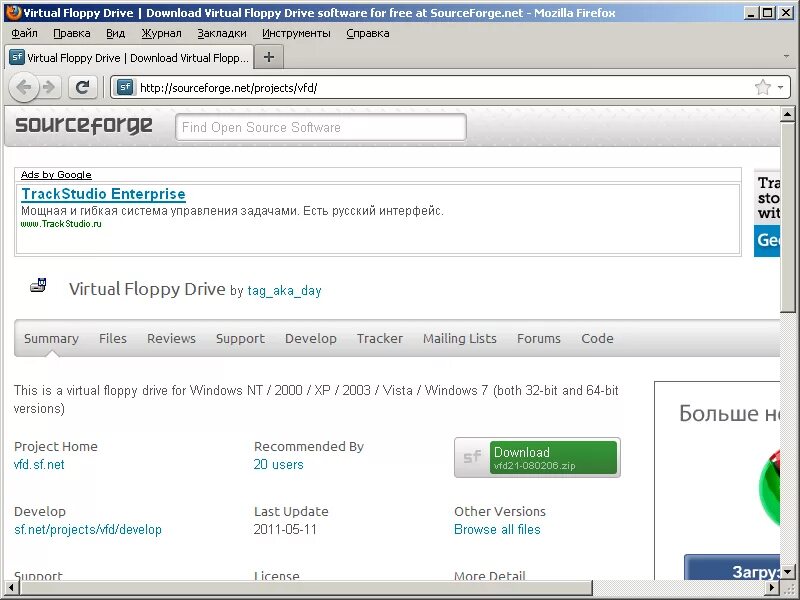Switch to the Files project tab

pos(113,338)
